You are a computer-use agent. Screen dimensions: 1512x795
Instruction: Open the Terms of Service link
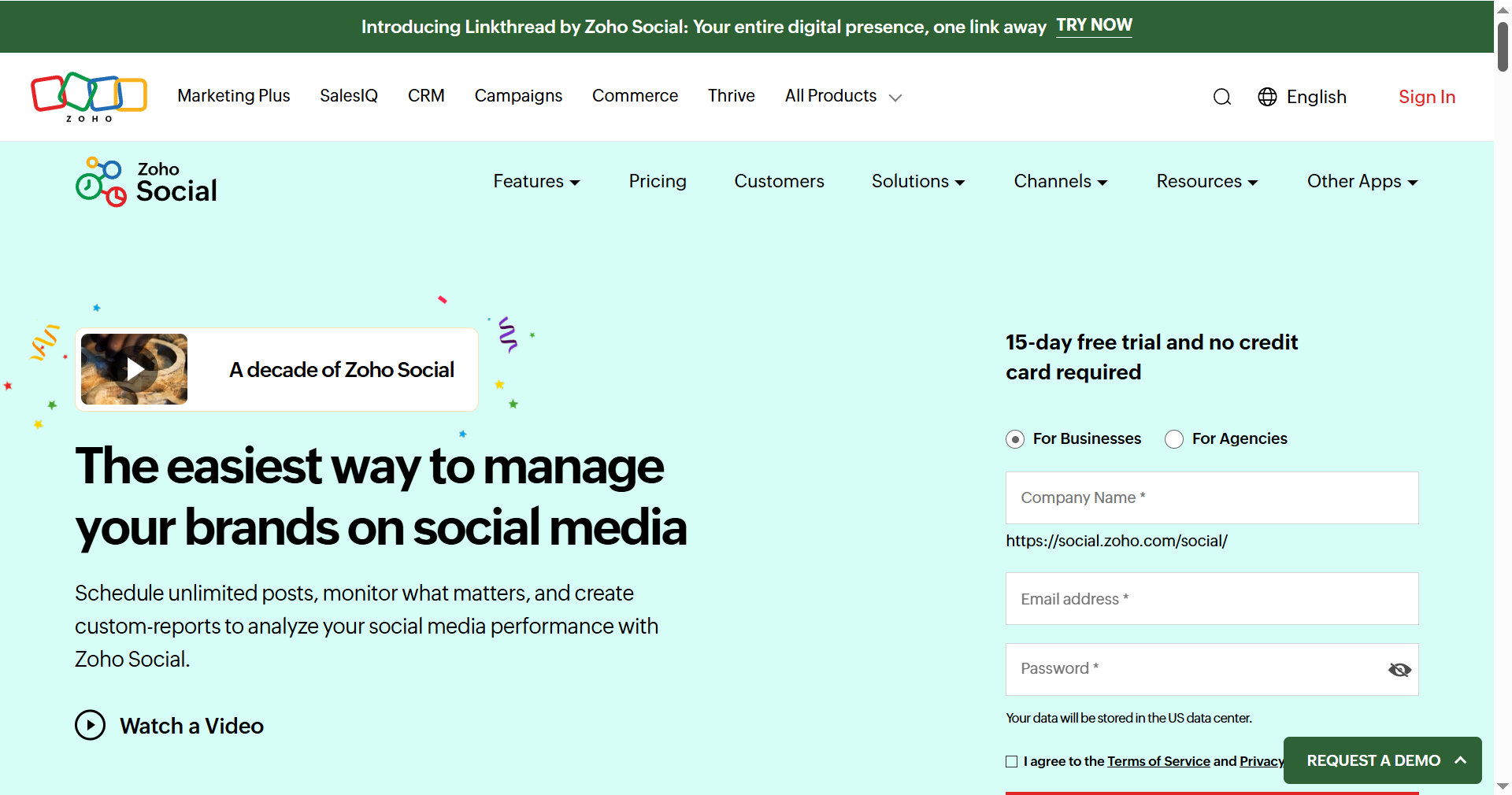(1158, 761)
